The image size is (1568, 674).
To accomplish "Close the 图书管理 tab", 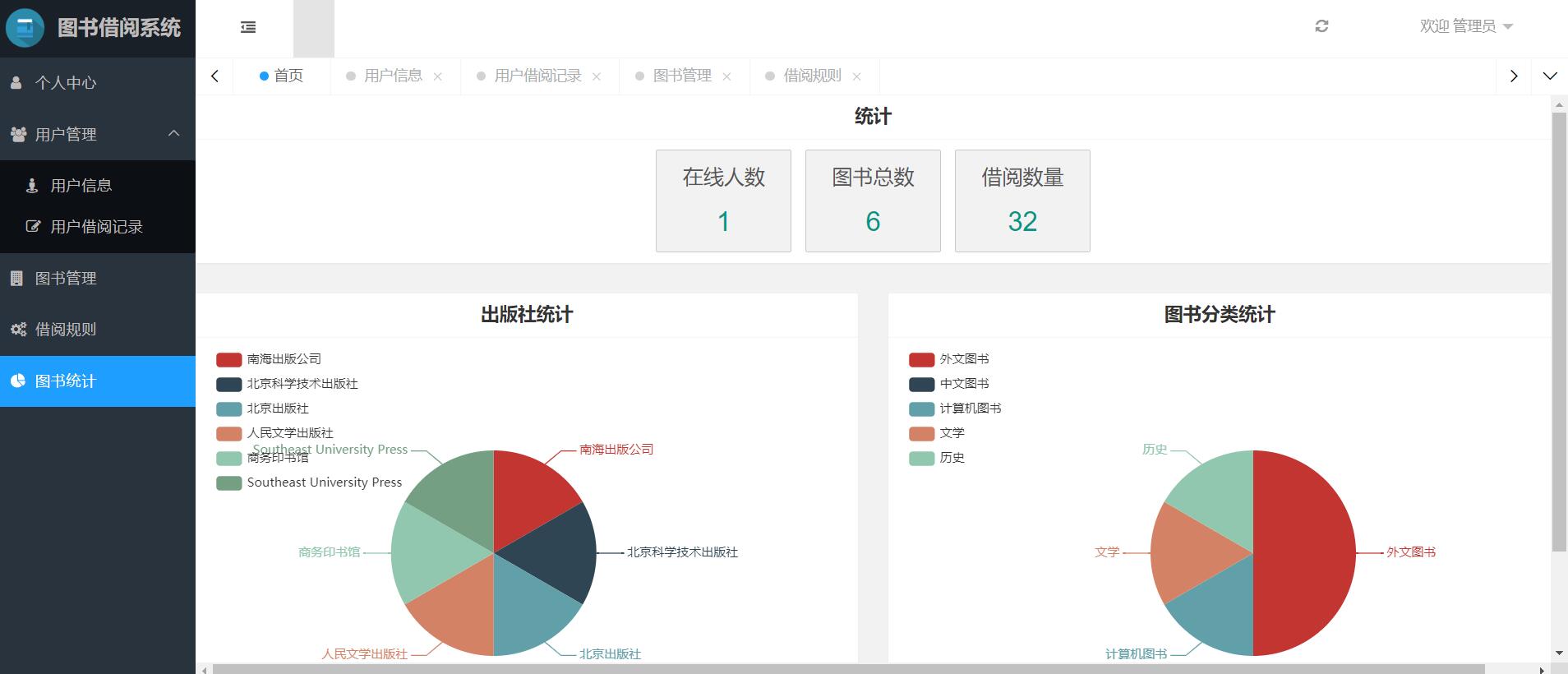I will [726, 76].
